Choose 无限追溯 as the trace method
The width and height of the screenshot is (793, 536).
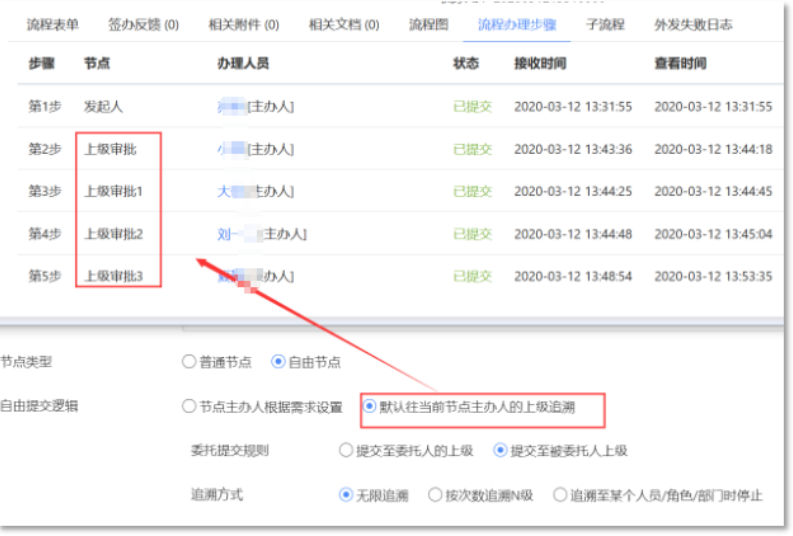pyautogui.click(x=346, y=494)
